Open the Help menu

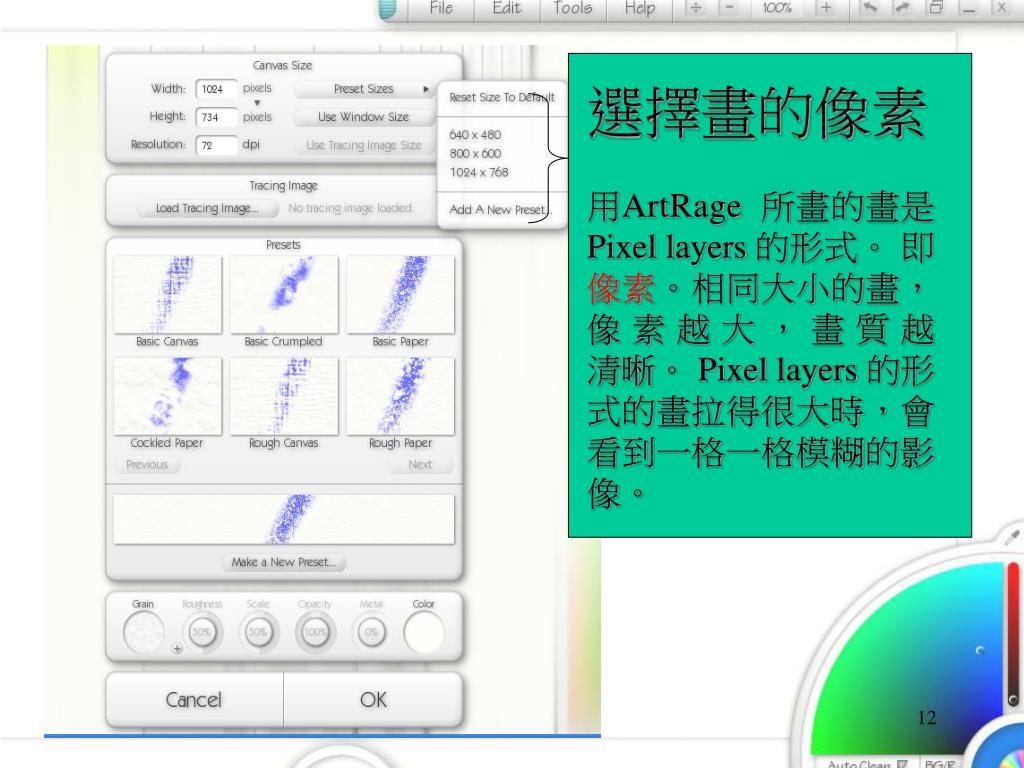pos(639,8)
